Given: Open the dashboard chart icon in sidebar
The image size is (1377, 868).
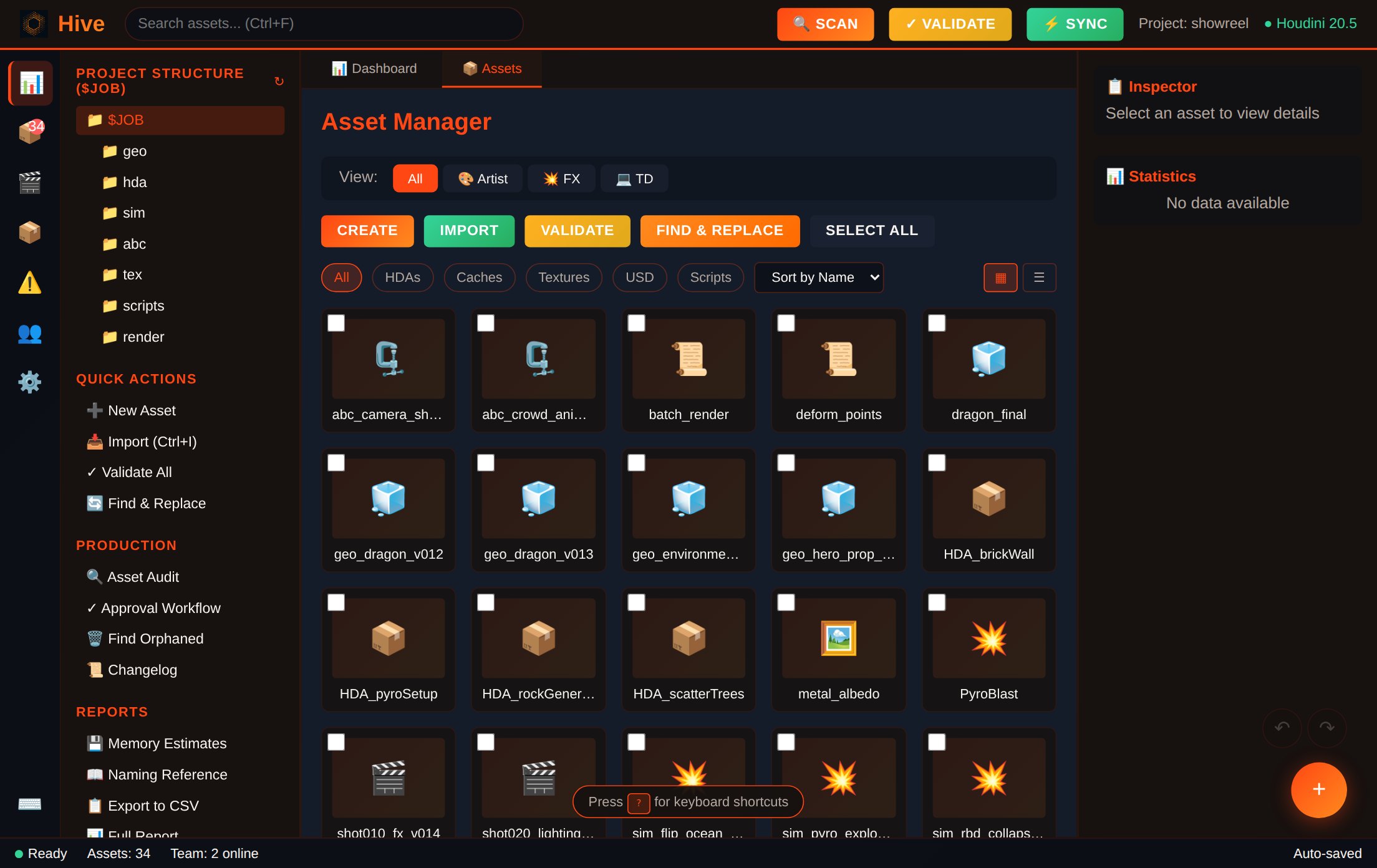Looking at the screenshot, I should (31, 83).
